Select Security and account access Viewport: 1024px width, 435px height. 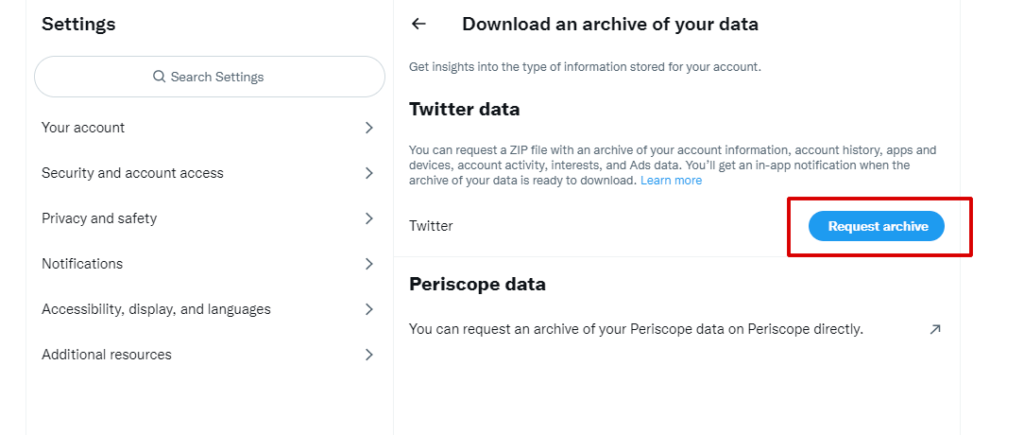pyautogui.click(x=132, y=173)
